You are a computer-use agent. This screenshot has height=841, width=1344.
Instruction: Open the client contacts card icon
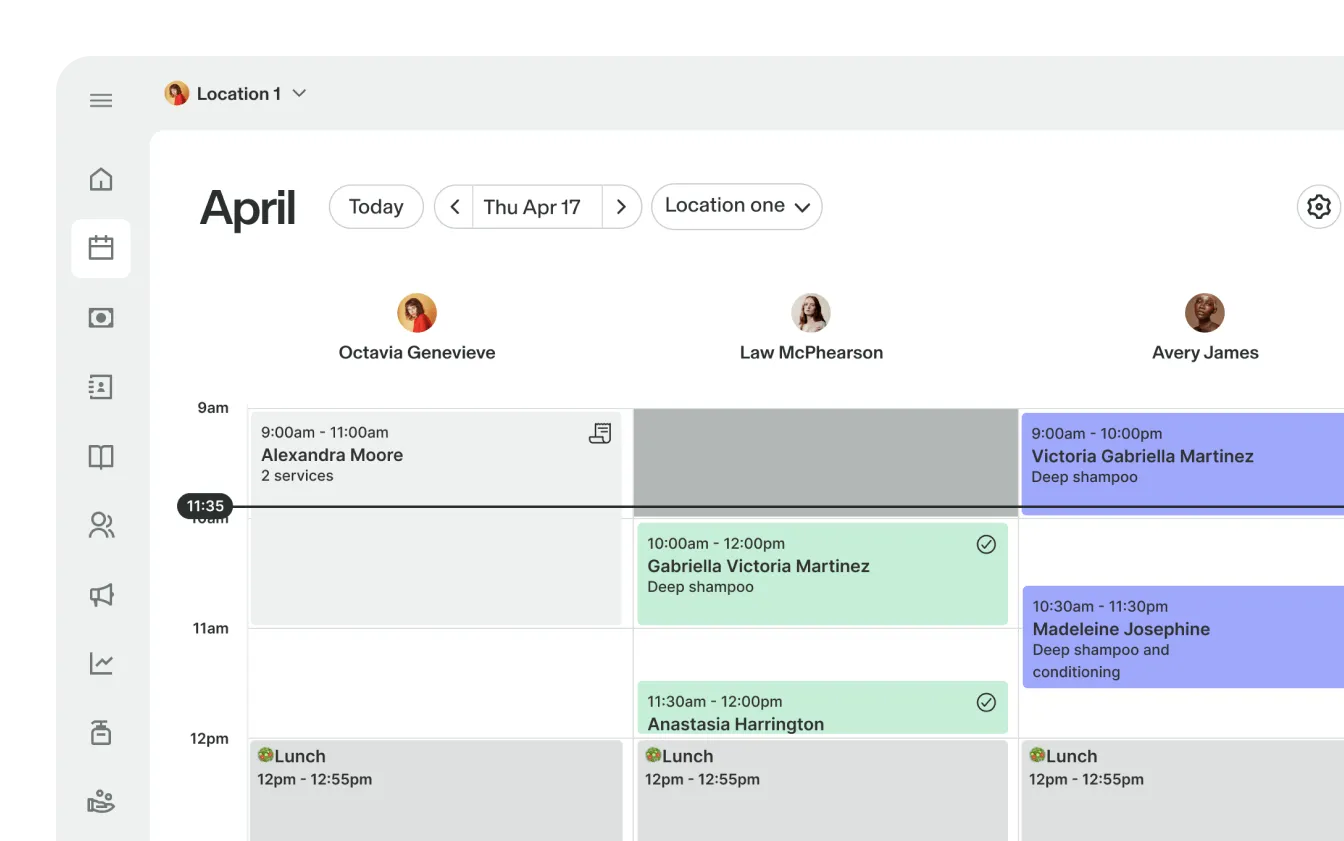tap(100, 387)
